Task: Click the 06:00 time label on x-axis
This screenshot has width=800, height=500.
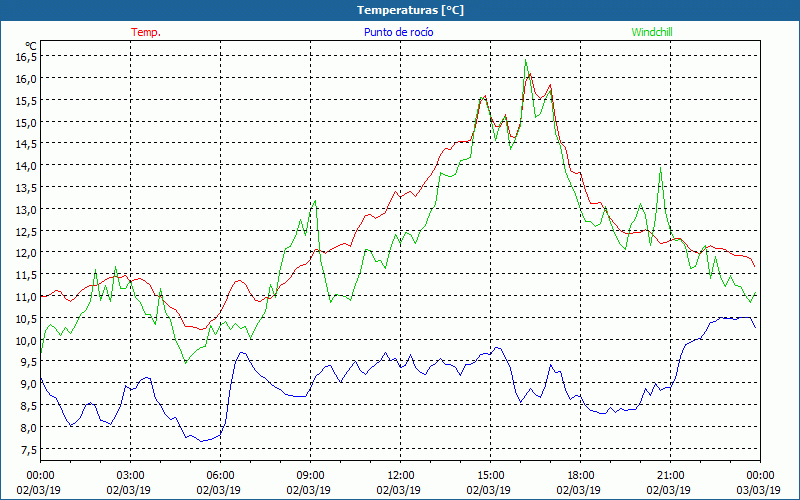Action: point(220,476)
